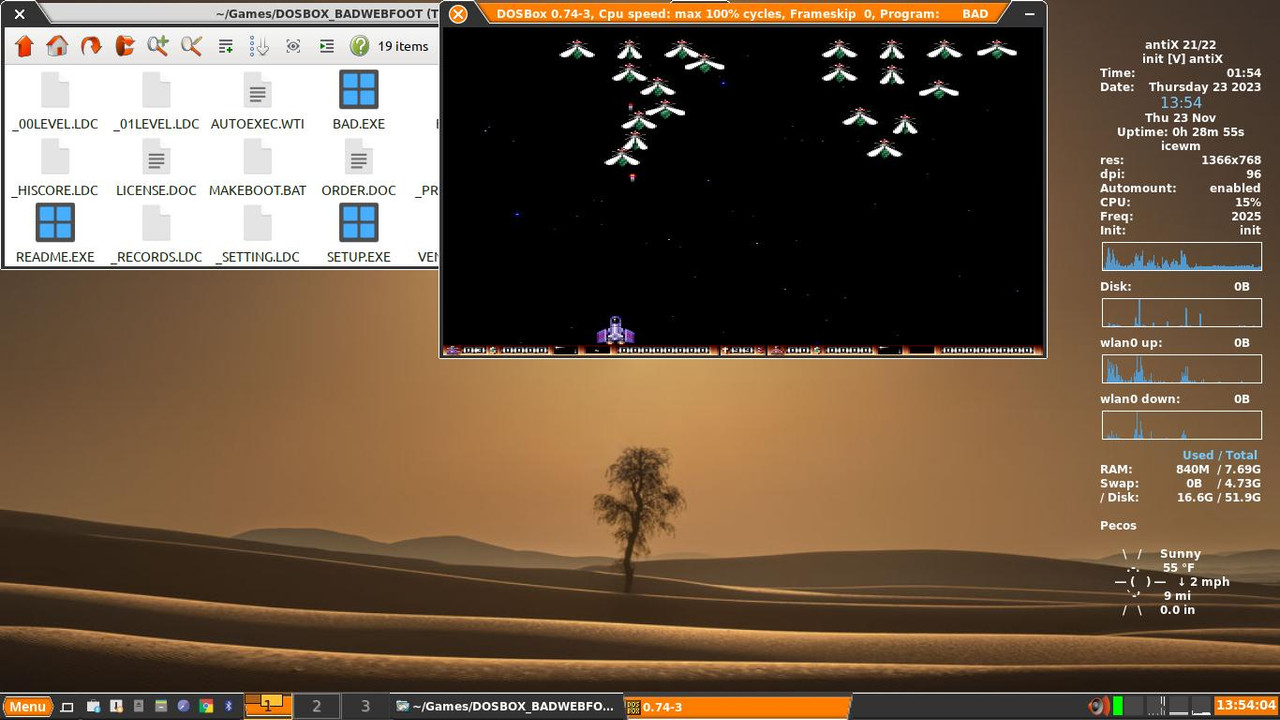Select the SETUP.EXE executable icon
This screenshot has width=1280, height=720.
(359, 223)
